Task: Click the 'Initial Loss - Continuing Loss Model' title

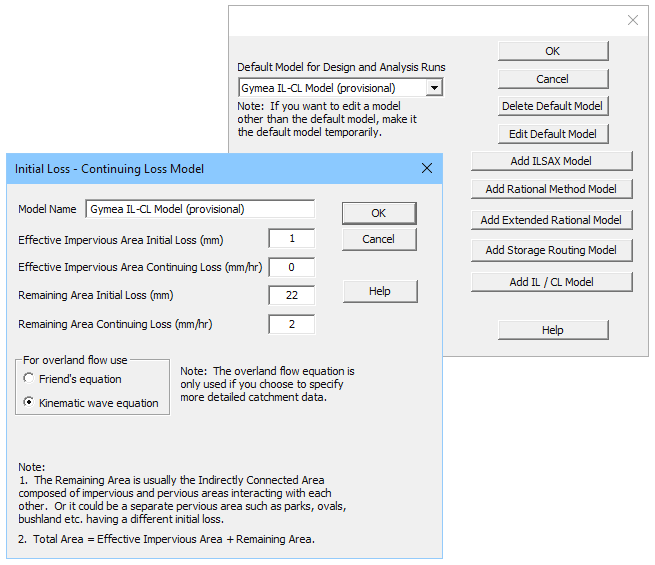Action: click(x=109, y=169)
